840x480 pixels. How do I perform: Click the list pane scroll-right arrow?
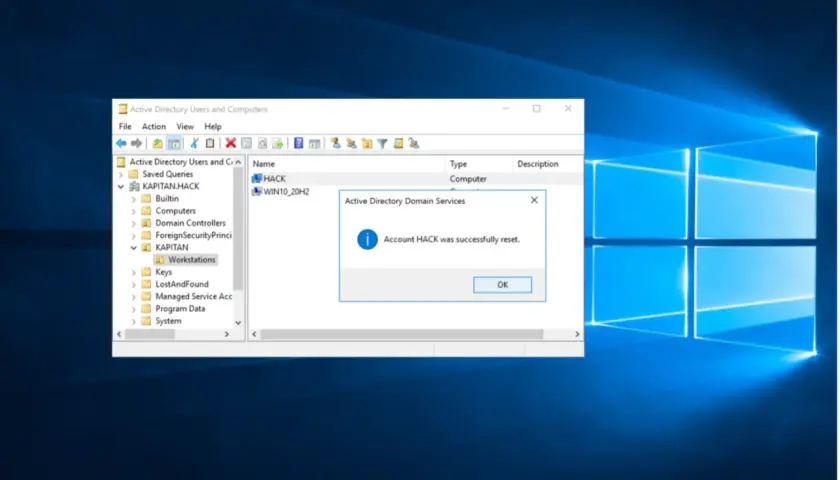tap(577, 334)
